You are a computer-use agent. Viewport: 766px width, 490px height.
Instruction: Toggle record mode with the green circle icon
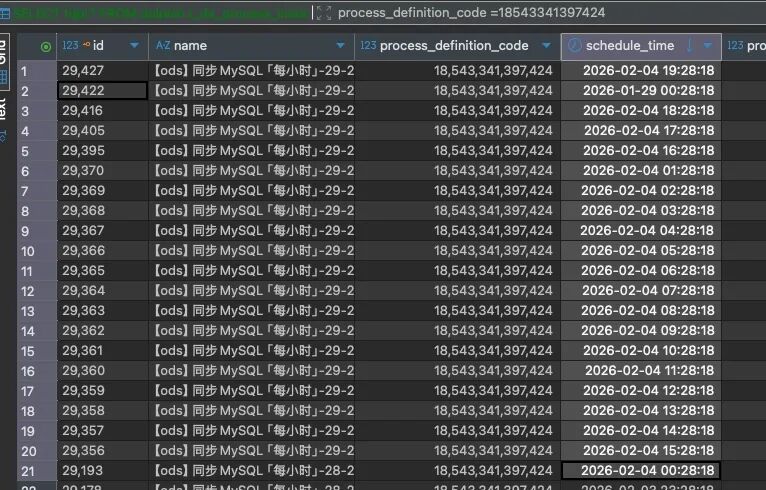click(45, 47)
